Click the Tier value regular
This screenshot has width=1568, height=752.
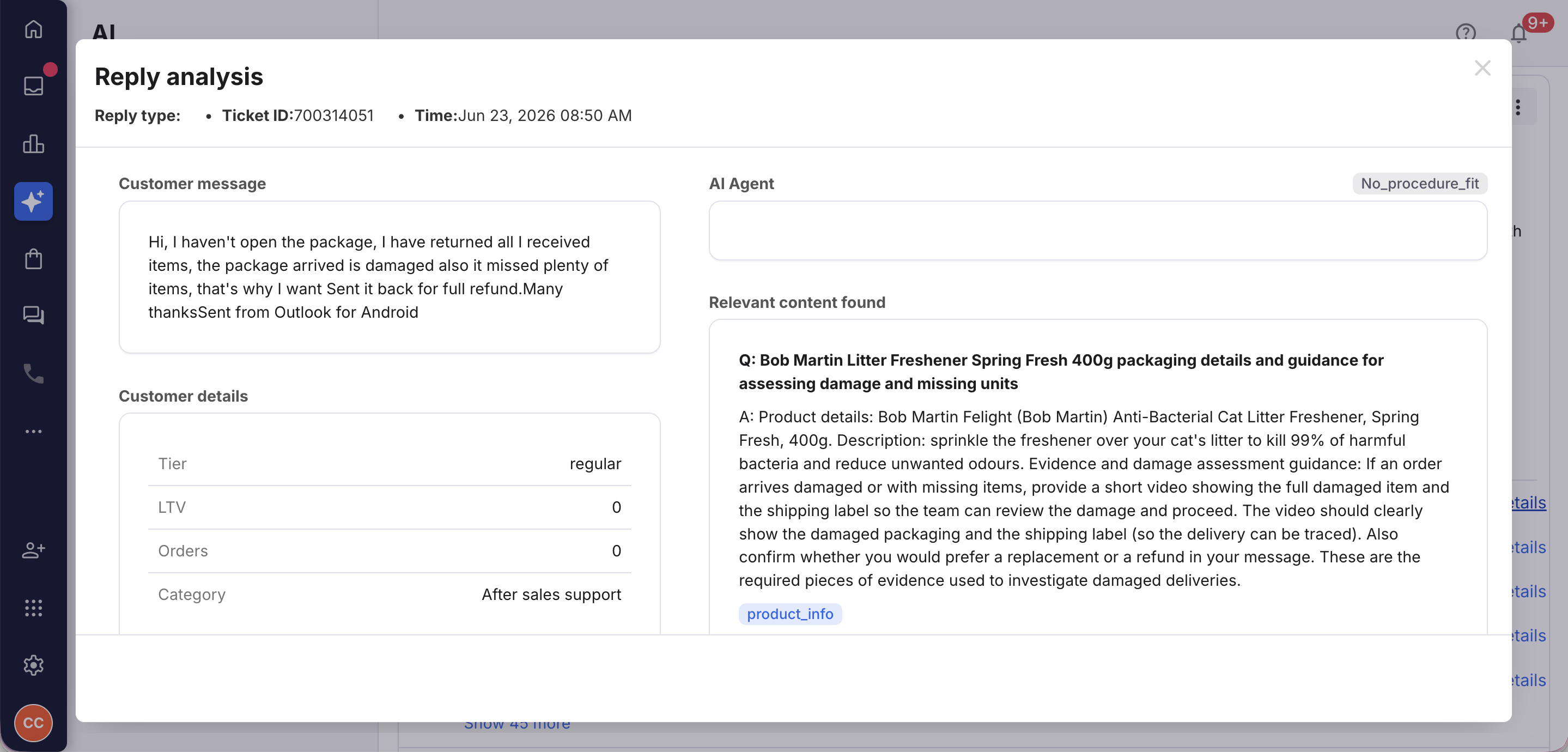595,464
